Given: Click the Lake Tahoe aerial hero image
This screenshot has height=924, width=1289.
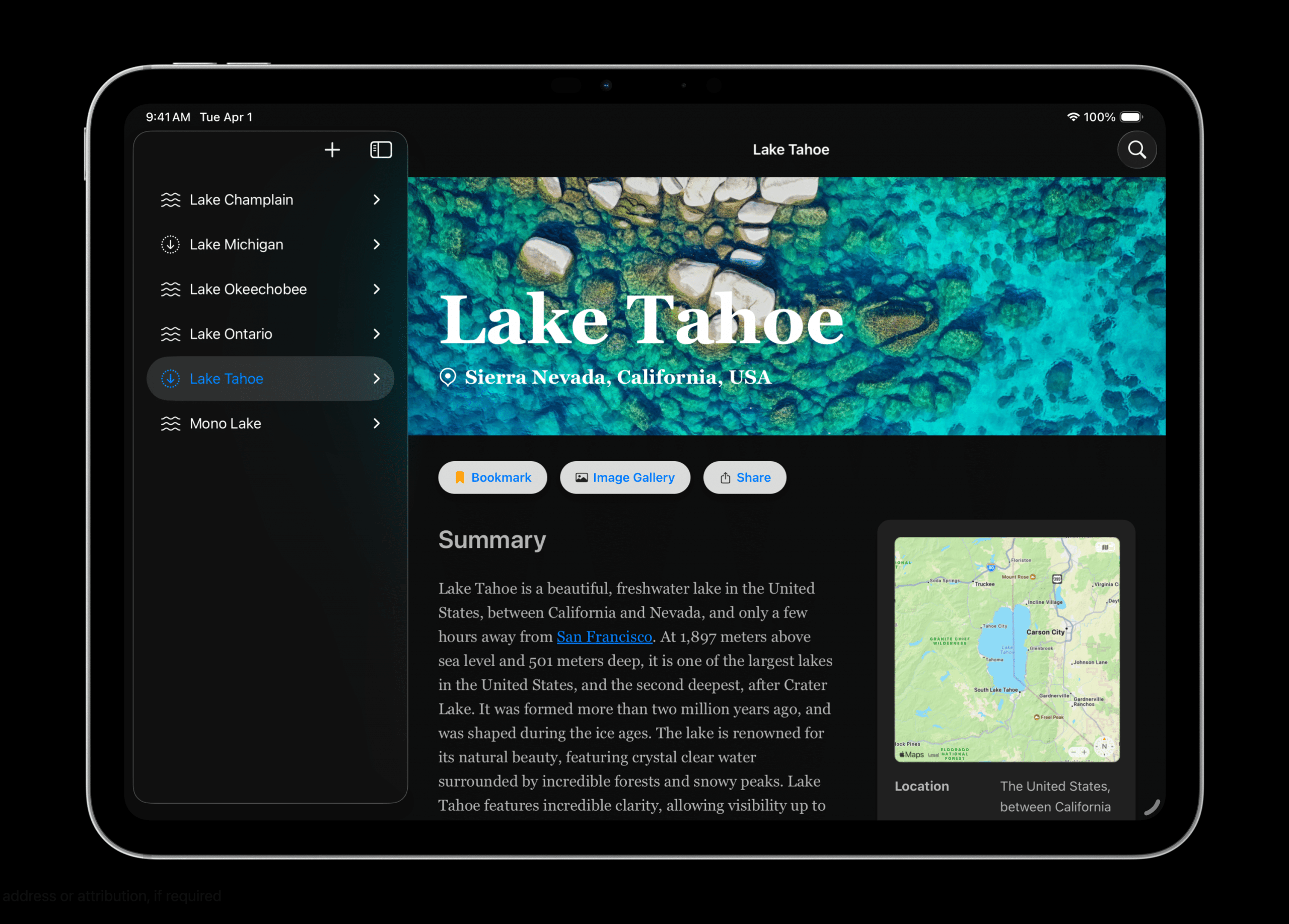Looking at the screenshot, I should (786, 306).
